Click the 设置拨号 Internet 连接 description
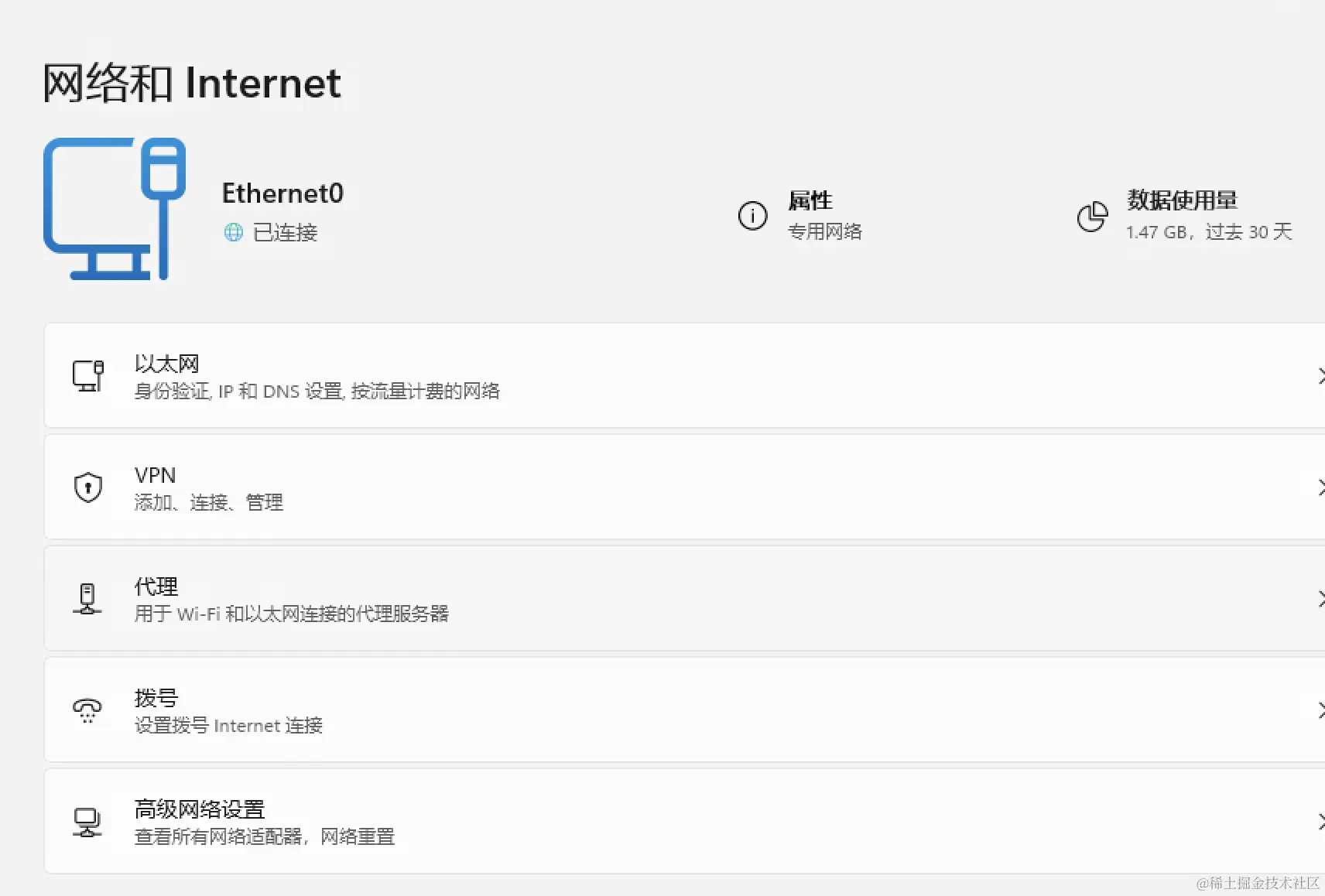The height and width of the screenshot is (896, 1325). [x=228, y=726]
